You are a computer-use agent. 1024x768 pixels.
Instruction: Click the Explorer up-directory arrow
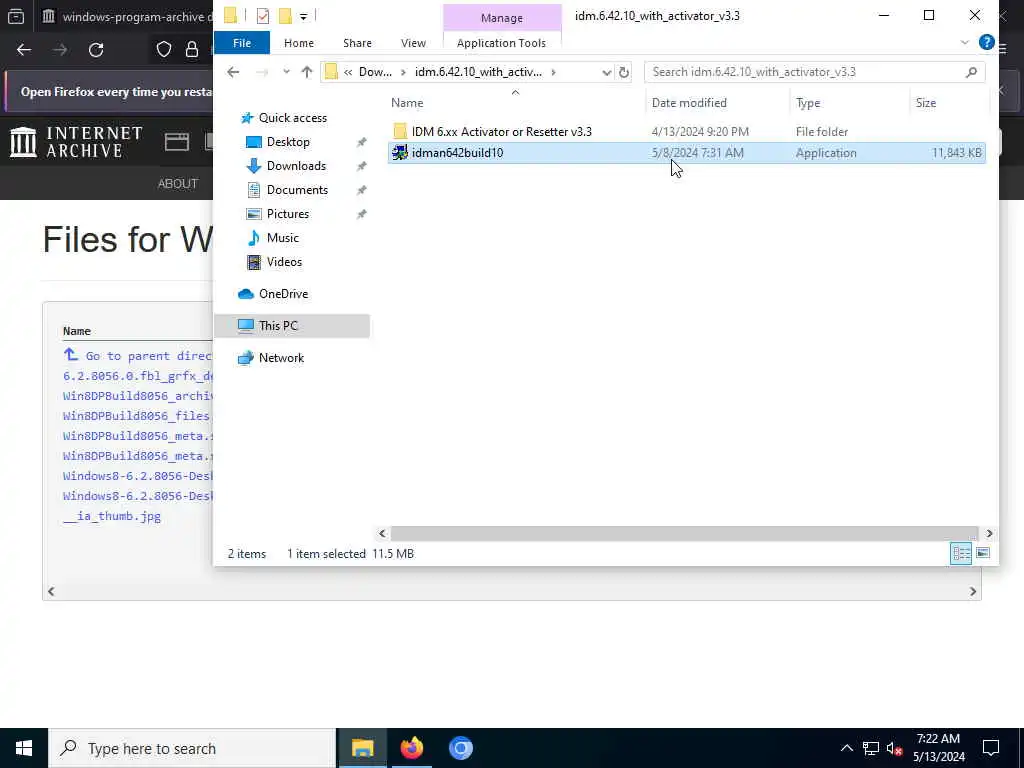coord(306,72)
